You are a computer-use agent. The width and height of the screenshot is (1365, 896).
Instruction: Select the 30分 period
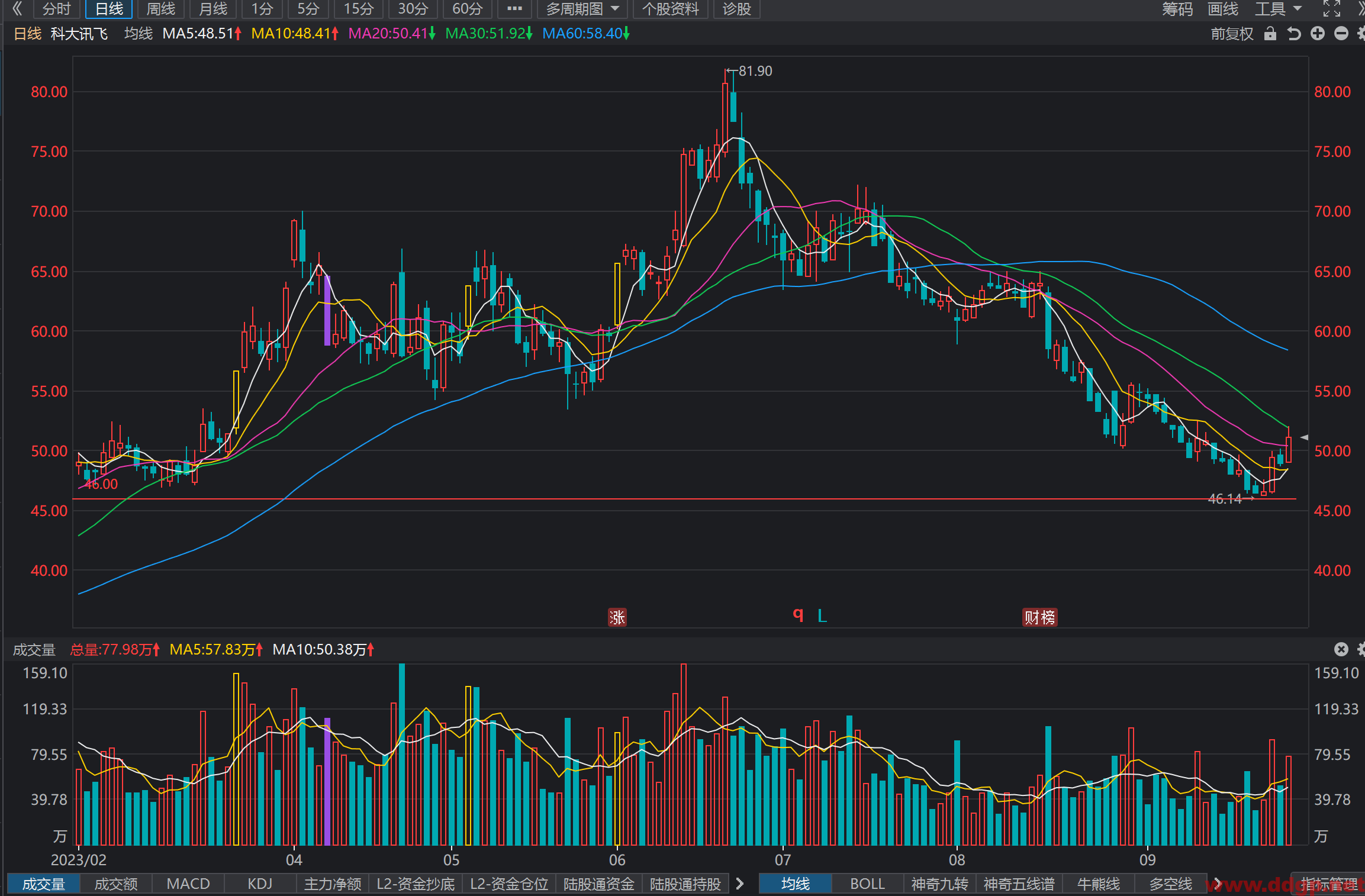[x=413, y=9]
